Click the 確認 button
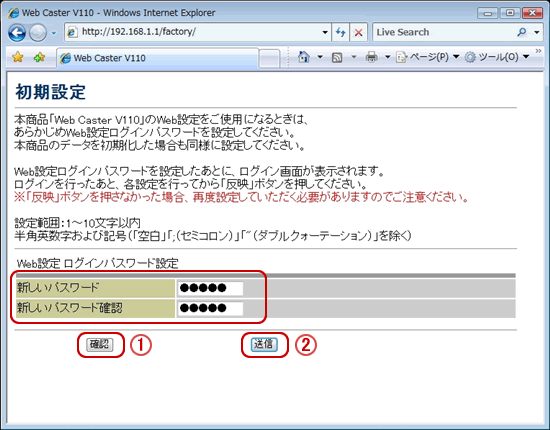Screen dimensions: 550x430 coord(100,344)
